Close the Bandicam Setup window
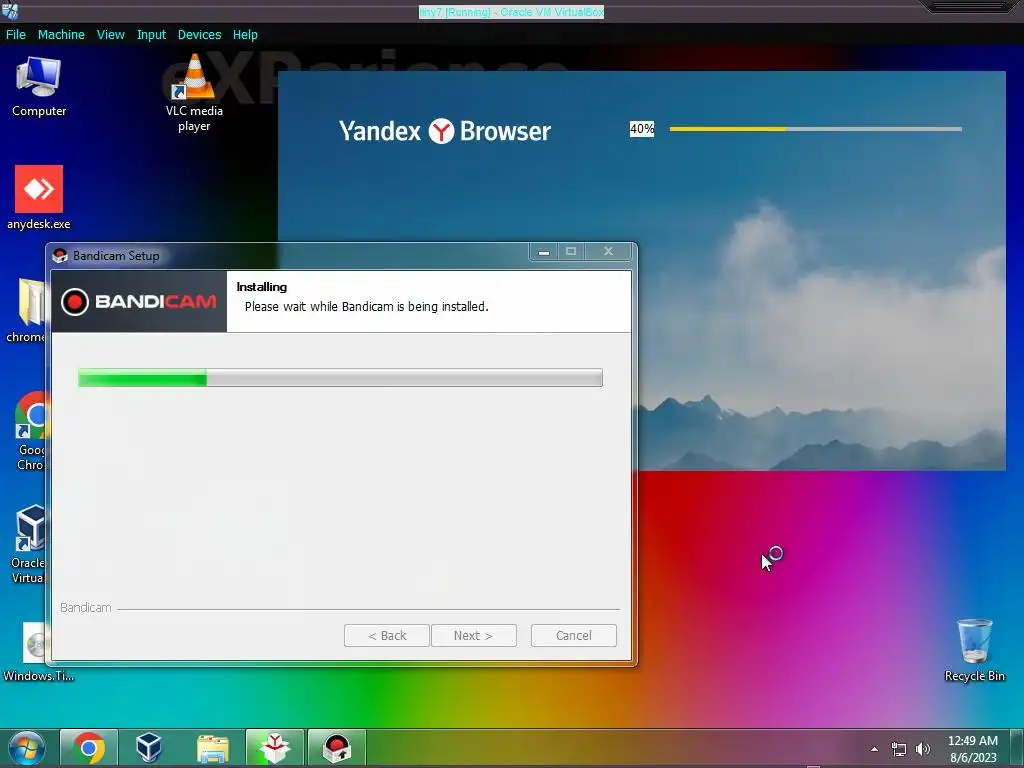 coord(608,251)
